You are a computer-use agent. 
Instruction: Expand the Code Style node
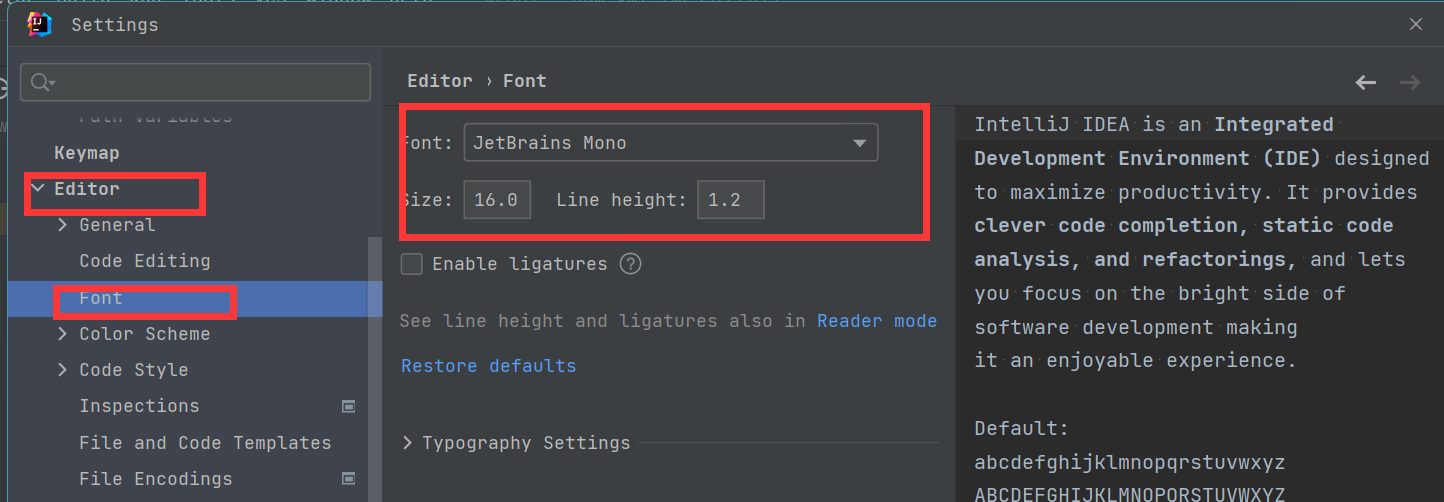pyautogui.click(x=63, y=370)
